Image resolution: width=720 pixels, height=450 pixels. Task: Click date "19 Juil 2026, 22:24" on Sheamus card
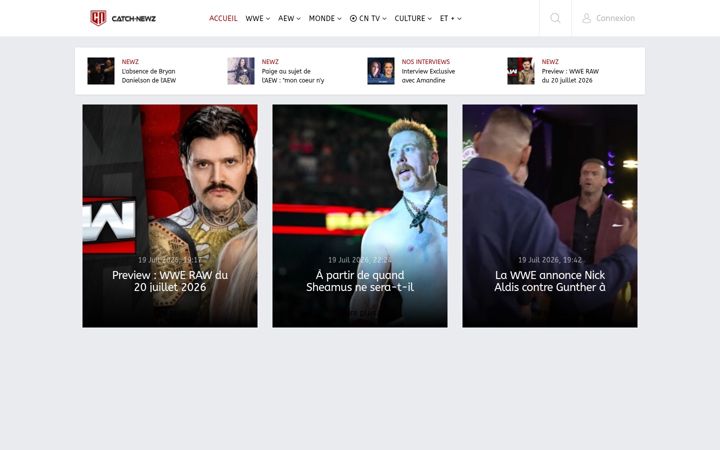pyautogui.click(x=360, y=260)
